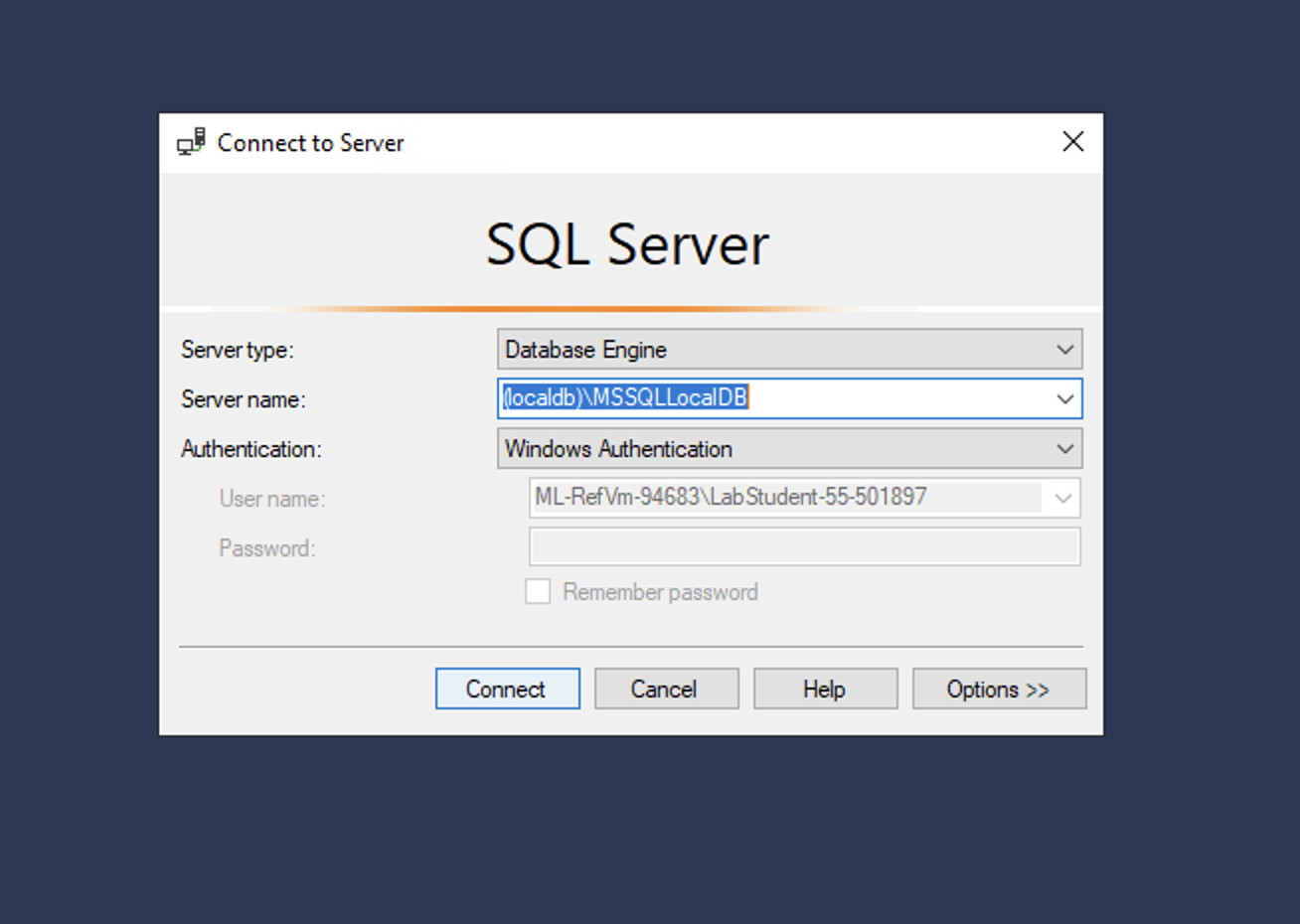Open the Server type dropdown

coord(1066,350)
